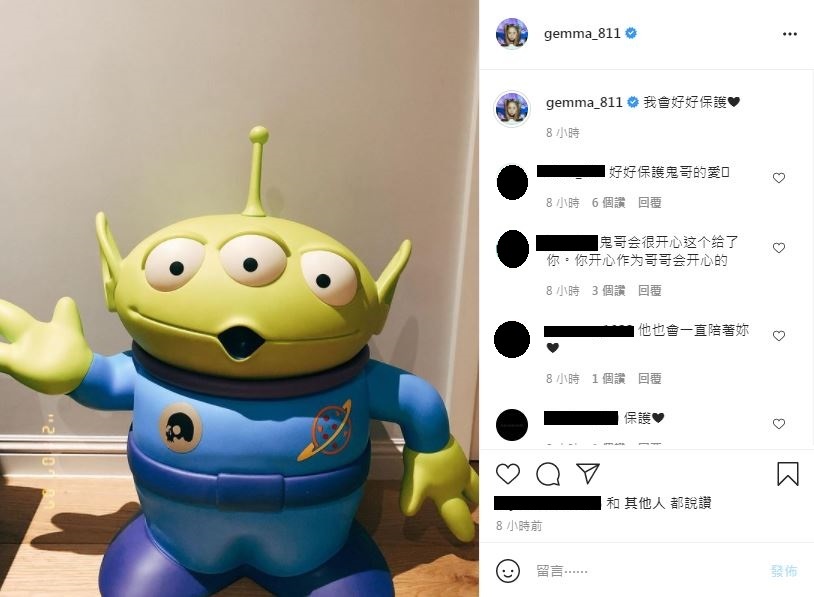This screenshot has width=814, height=597.
Task: Open emoji picker smiley icon
Action: coord(508,571)
